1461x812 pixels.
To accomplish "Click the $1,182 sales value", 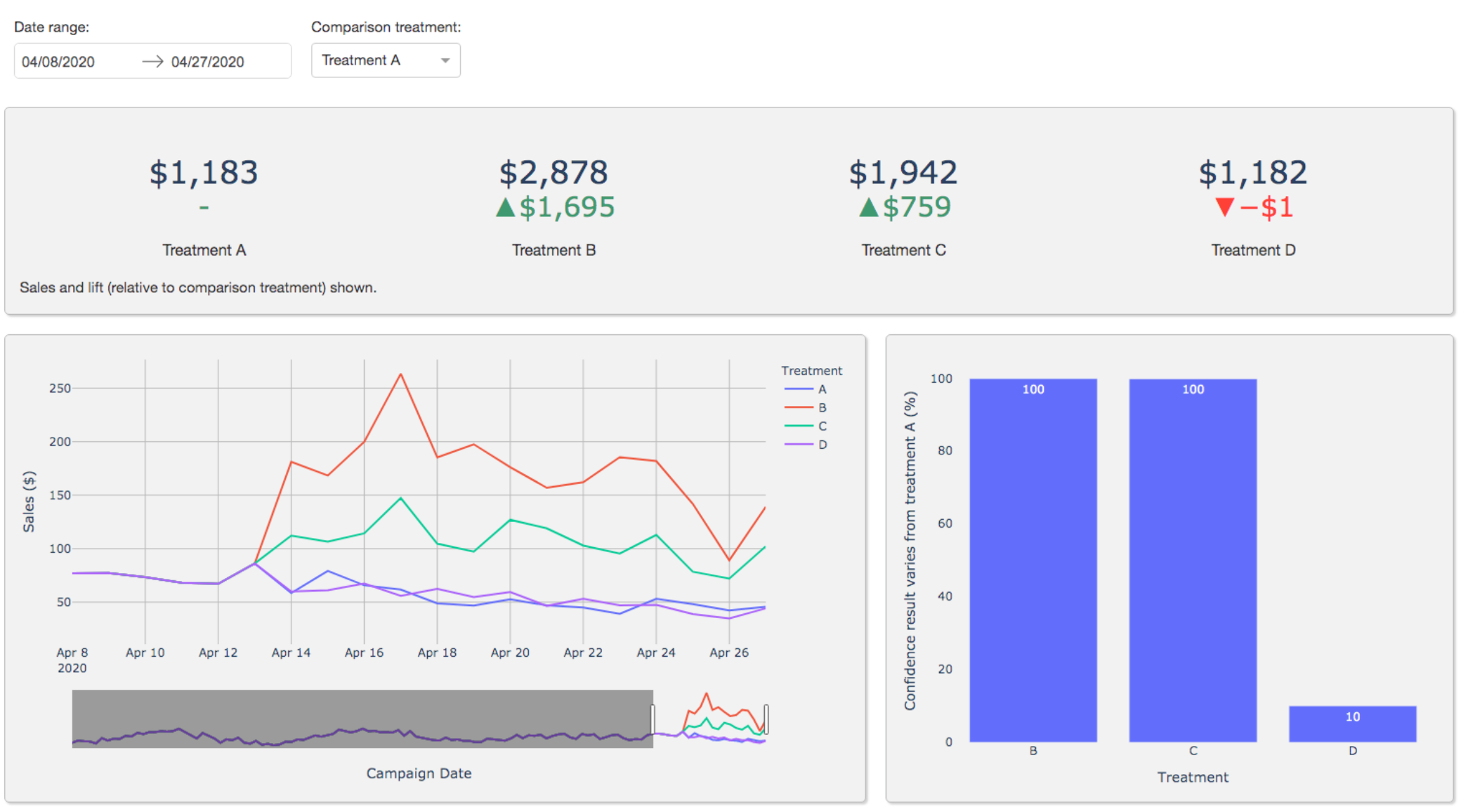I will tap(1253, 173).
